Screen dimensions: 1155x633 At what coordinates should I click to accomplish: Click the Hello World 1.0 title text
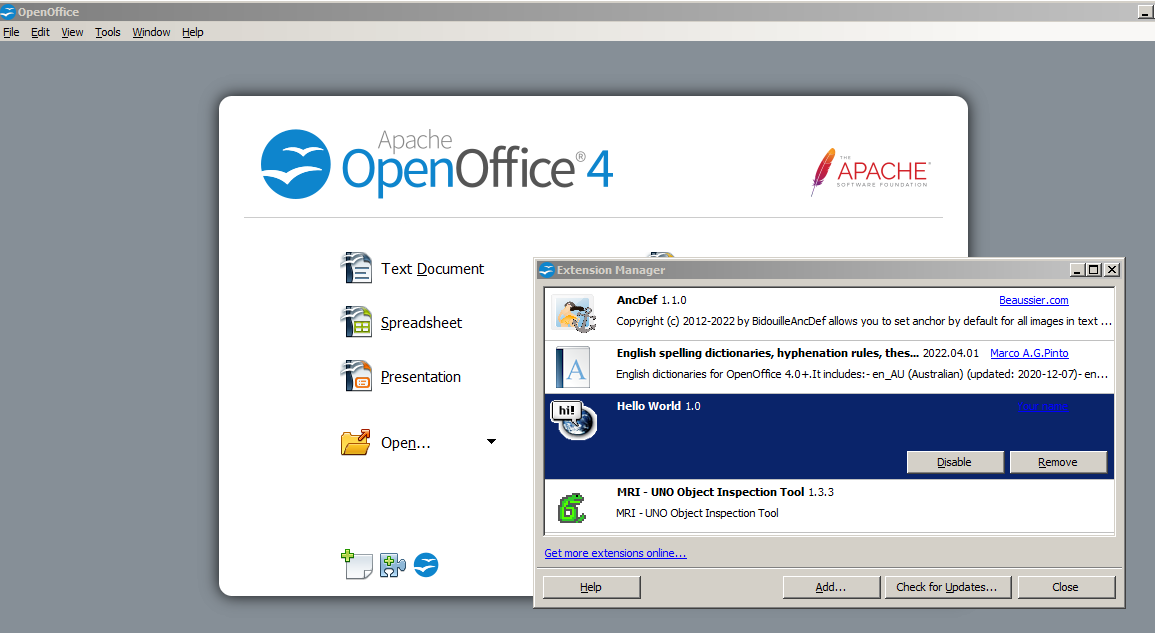click(x=659, y=406)
